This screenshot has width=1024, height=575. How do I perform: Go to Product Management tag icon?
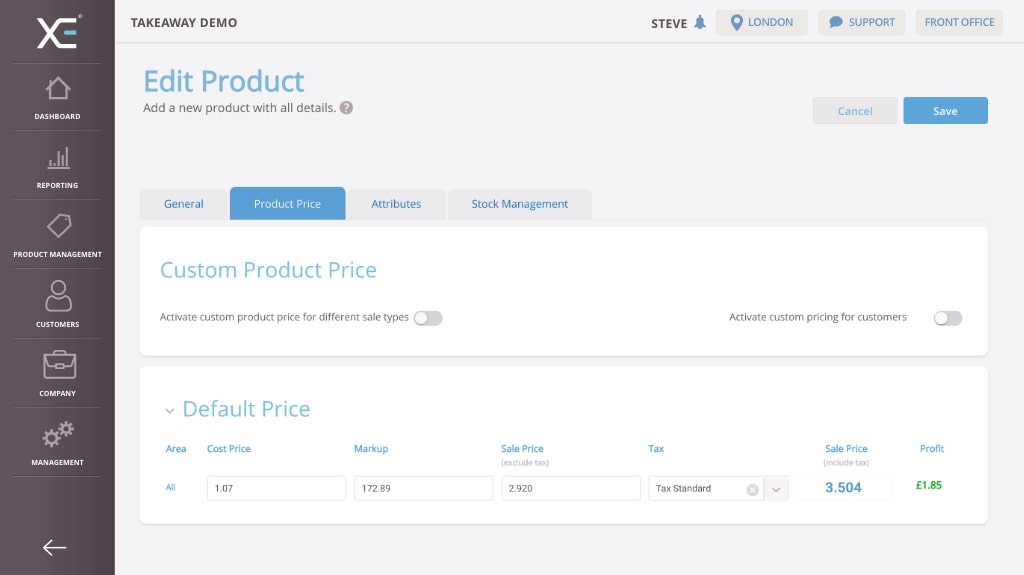[x=57, y=227]
